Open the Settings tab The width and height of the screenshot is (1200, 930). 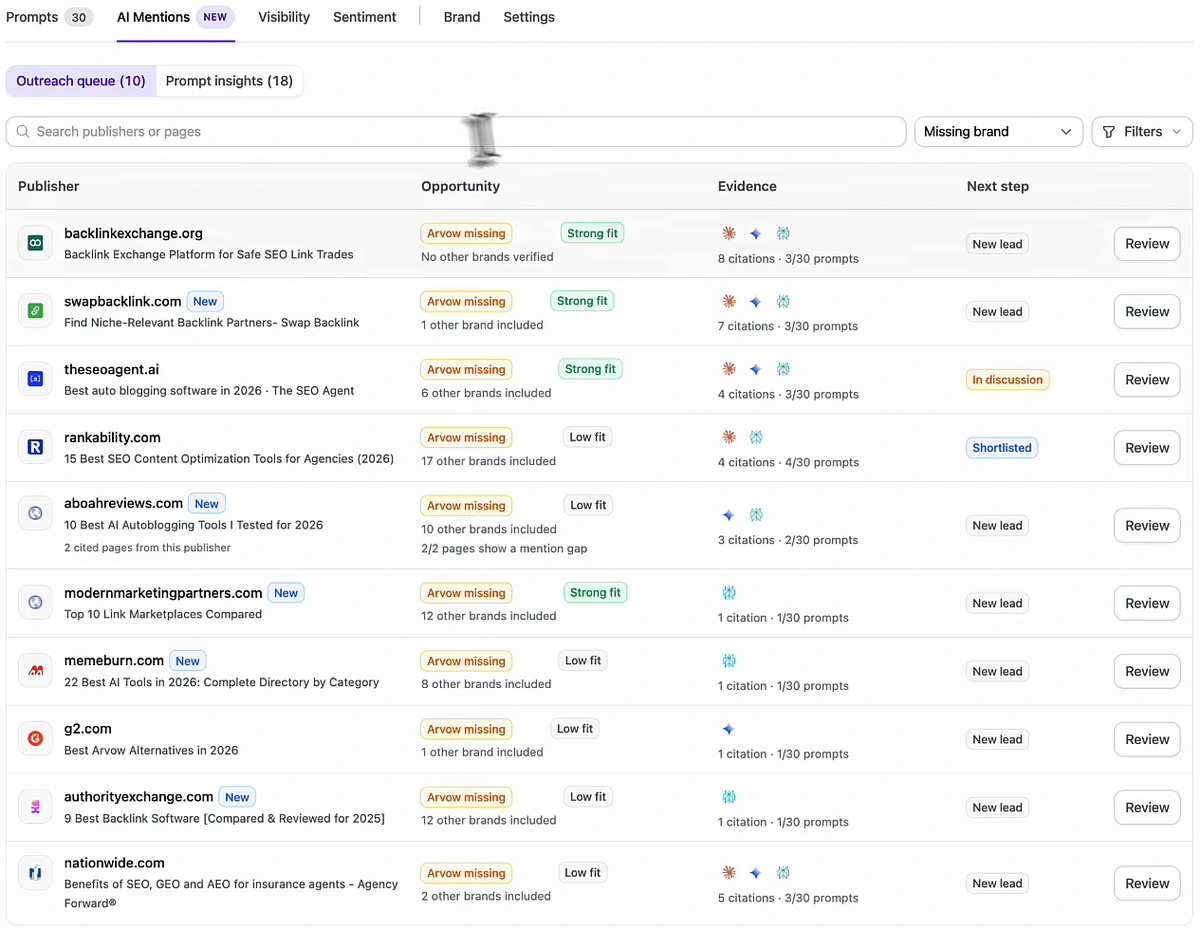coord(529,17)
